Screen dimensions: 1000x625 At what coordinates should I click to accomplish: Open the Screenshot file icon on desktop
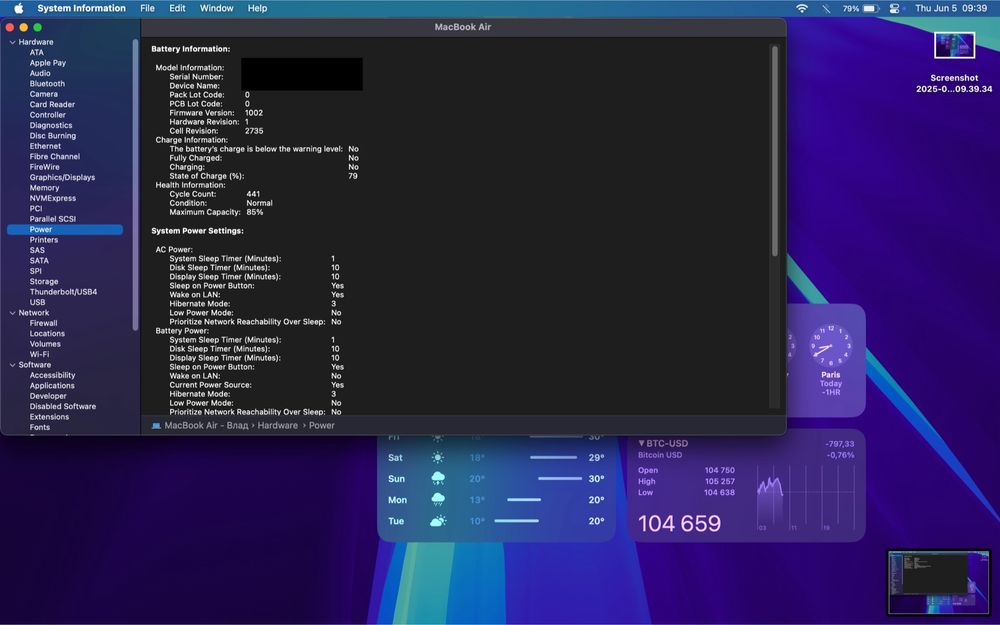point(954,45)
